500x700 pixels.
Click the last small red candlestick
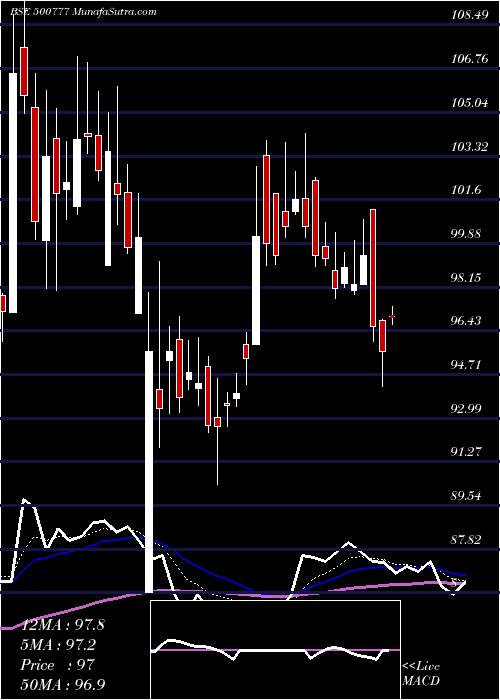(392, 316)
